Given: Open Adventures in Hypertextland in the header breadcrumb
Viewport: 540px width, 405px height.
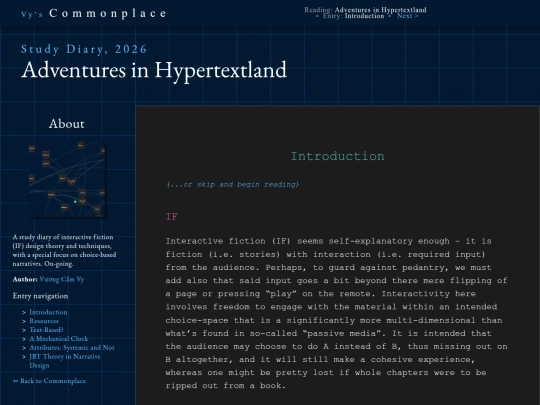Looking at the screenshot, I should pos(381,10).
